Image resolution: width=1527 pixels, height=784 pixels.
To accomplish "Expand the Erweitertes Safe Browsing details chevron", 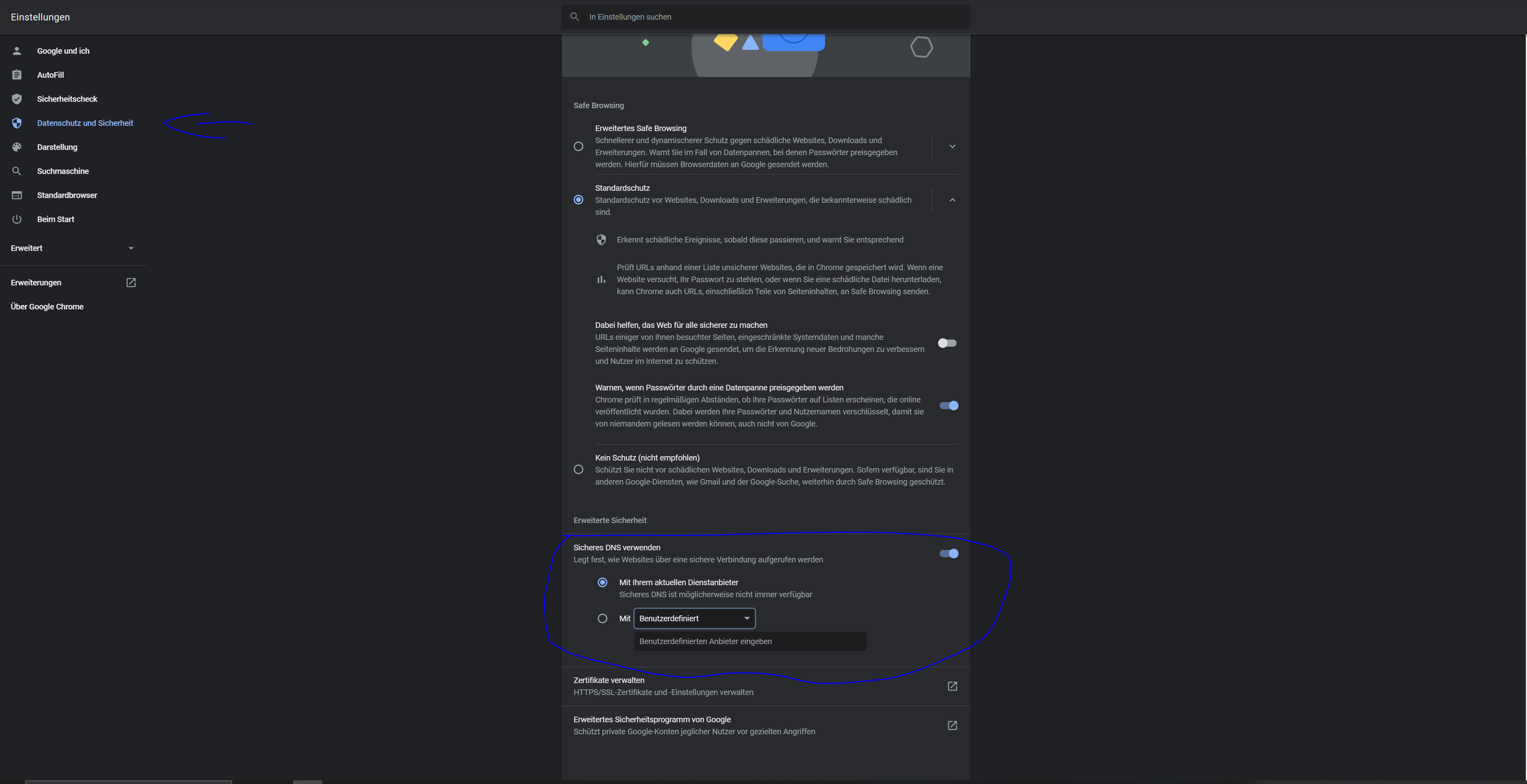I will [952, 146].
